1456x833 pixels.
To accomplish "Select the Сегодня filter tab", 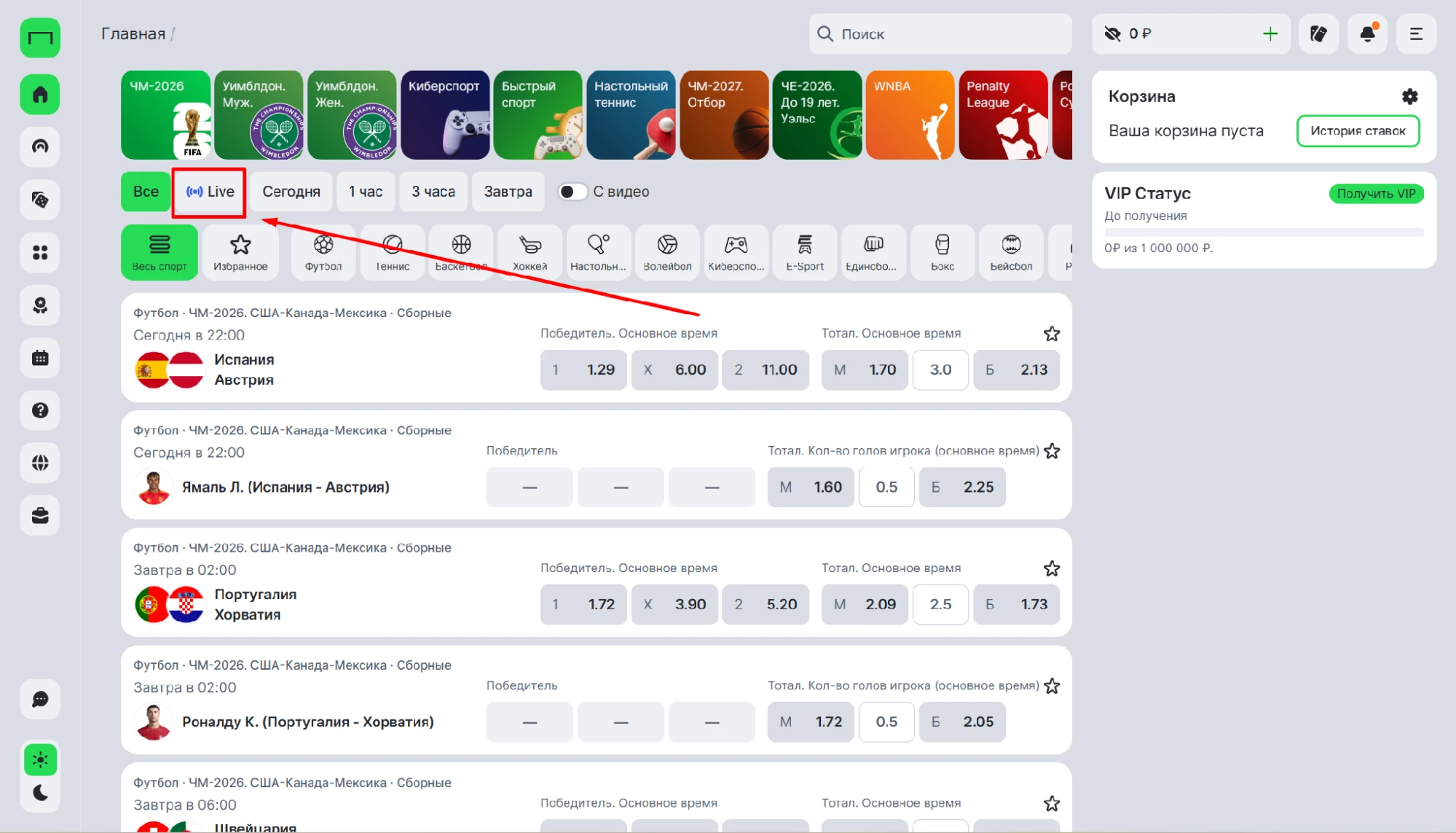I will point(291,192).
